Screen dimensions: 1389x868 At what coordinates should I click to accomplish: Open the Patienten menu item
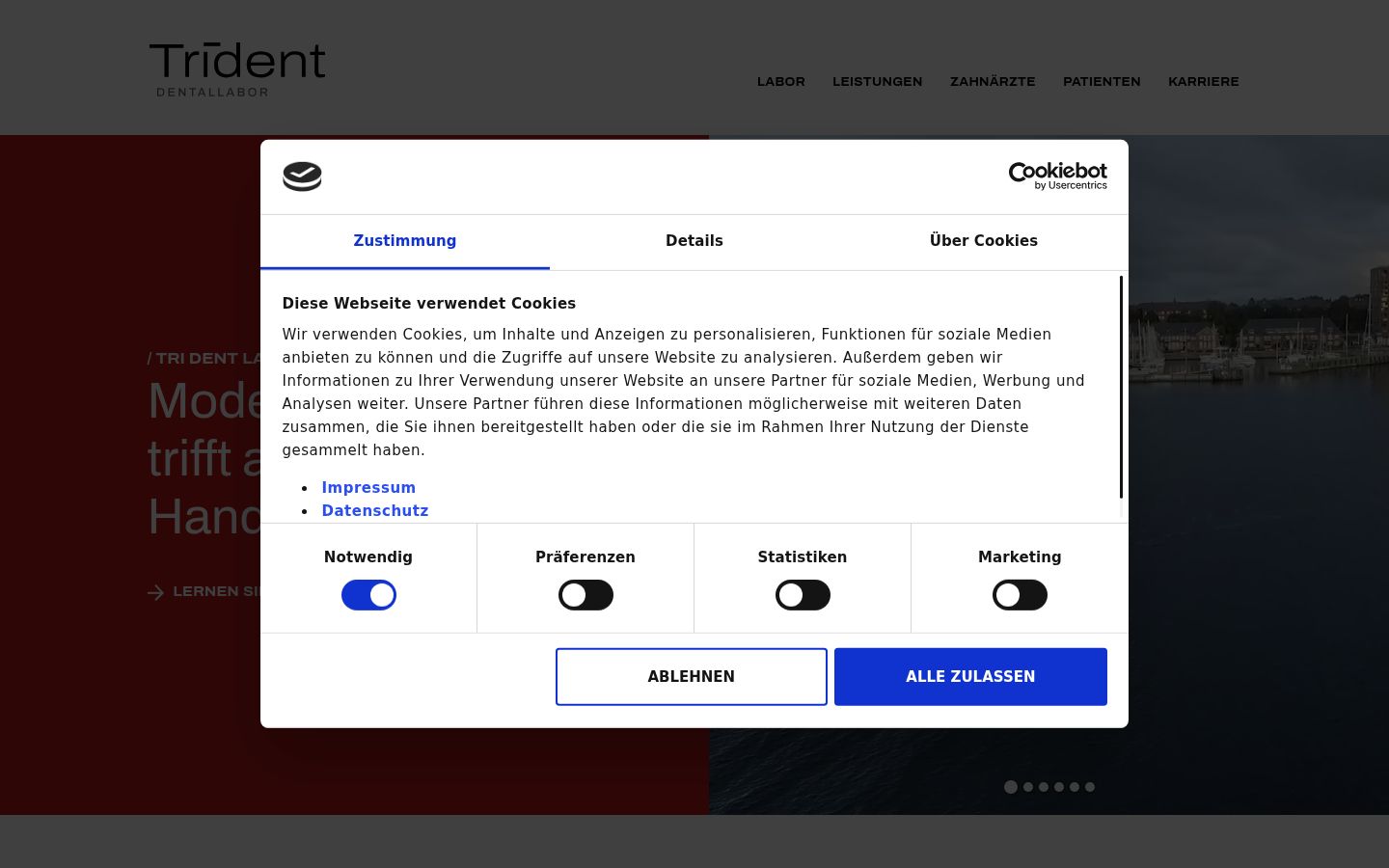pyautogui.click(x=1102, y=82)
